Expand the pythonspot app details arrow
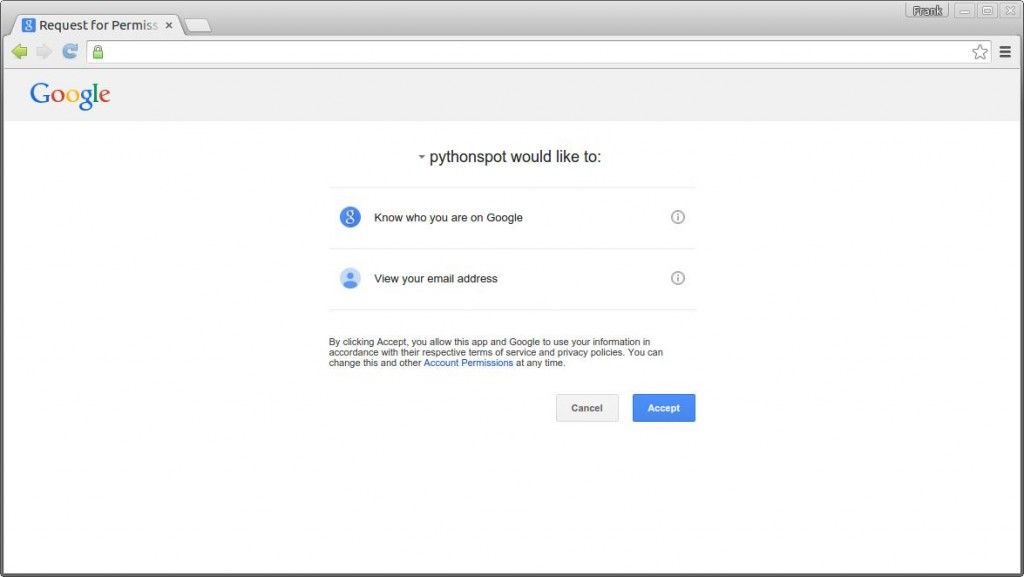The image size is (1024, 577). 422,157
